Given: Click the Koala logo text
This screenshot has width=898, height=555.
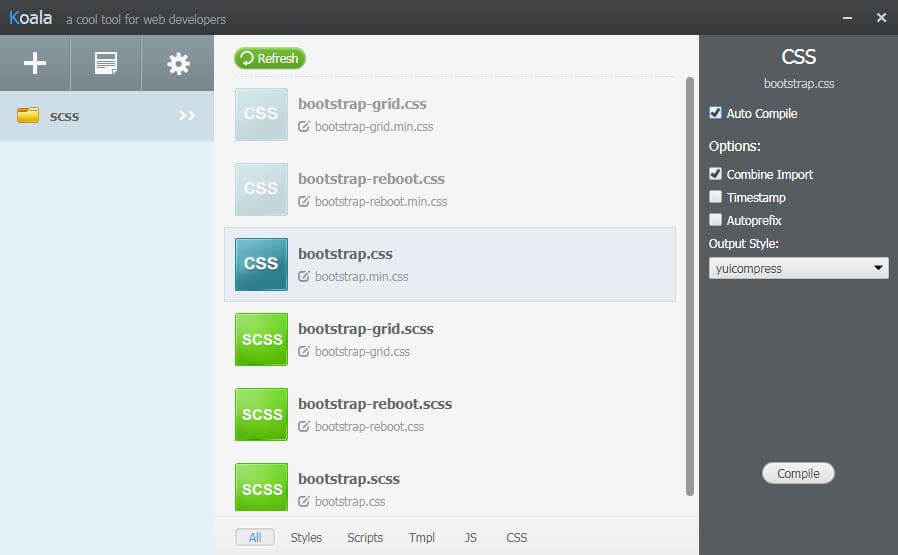Looking at the screenshot, I should pyautogui.click(x=30, y=18).
